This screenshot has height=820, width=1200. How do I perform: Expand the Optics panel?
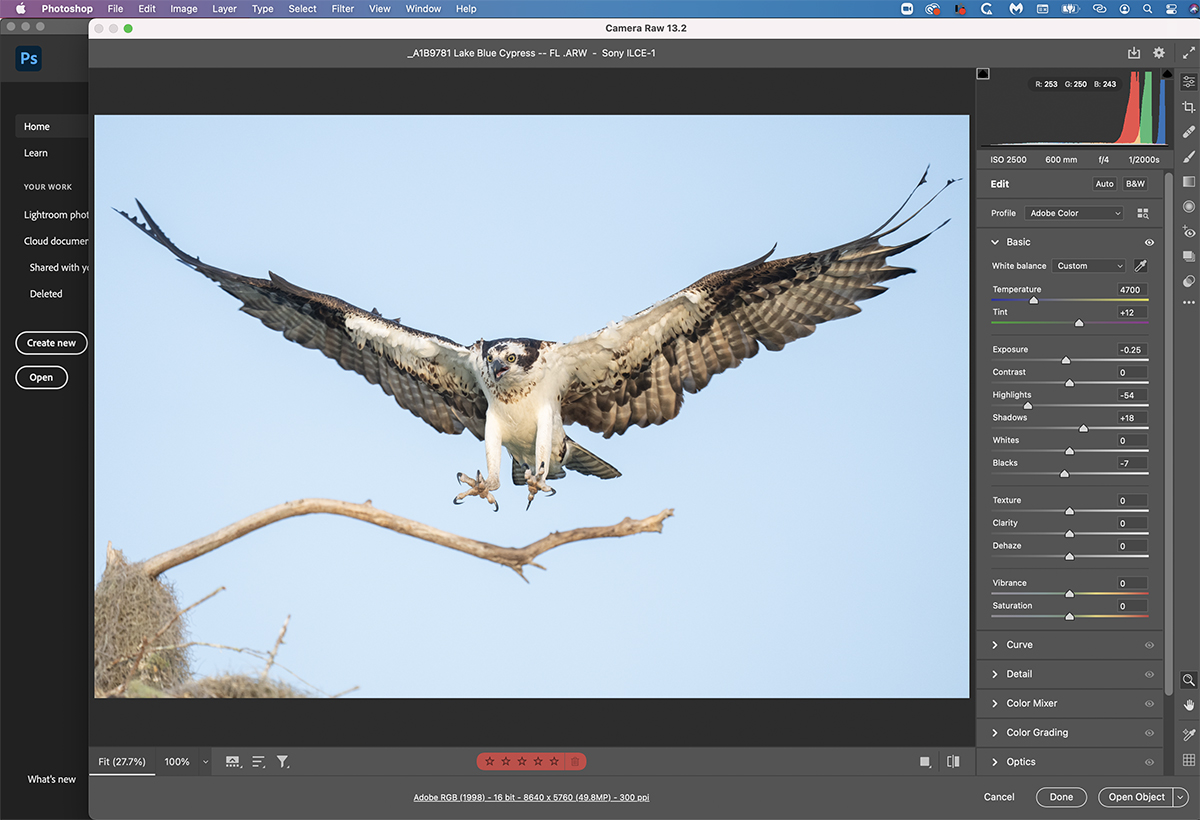[995, 762]
